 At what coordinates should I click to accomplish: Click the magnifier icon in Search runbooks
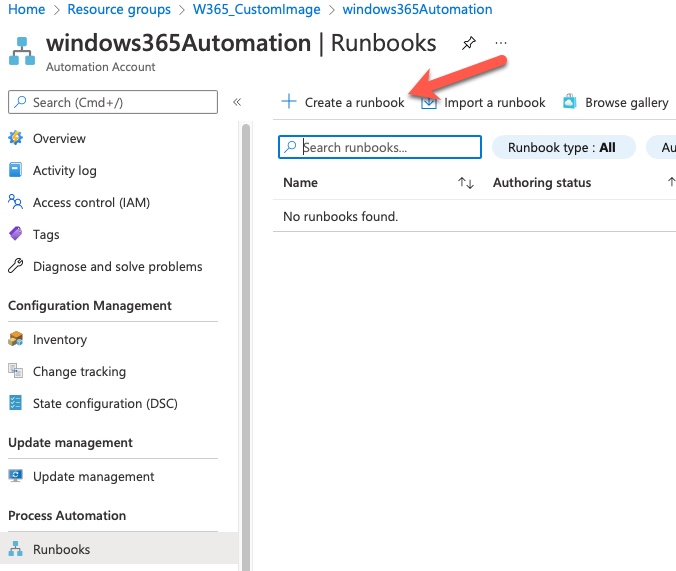coord(290,147)
